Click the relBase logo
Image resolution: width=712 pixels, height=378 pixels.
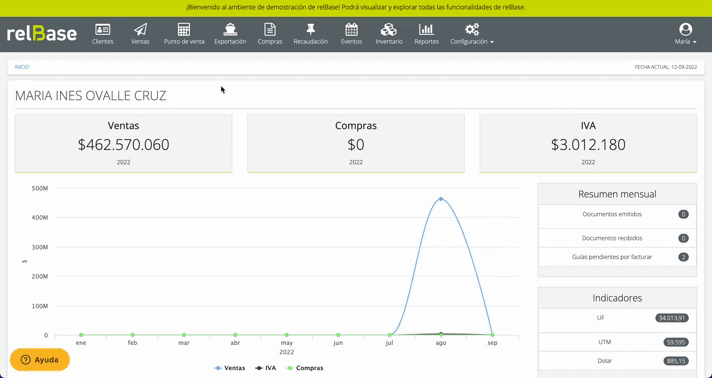(42, 34)
